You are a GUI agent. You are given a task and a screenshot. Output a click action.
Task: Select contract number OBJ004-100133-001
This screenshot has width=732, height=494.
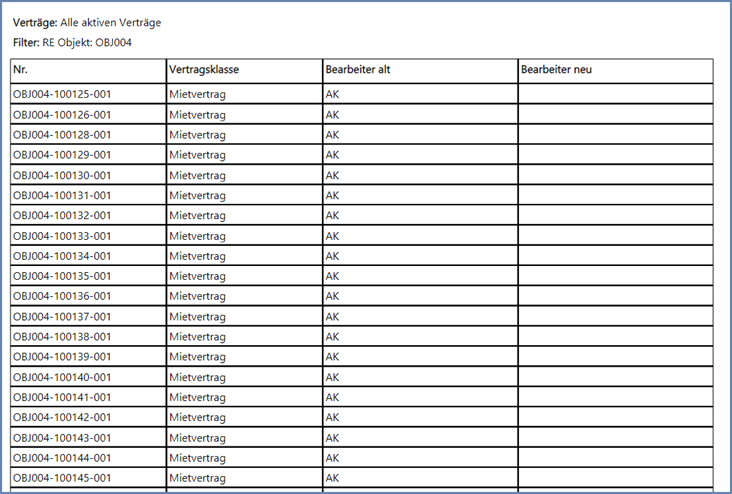coord(62,236)
